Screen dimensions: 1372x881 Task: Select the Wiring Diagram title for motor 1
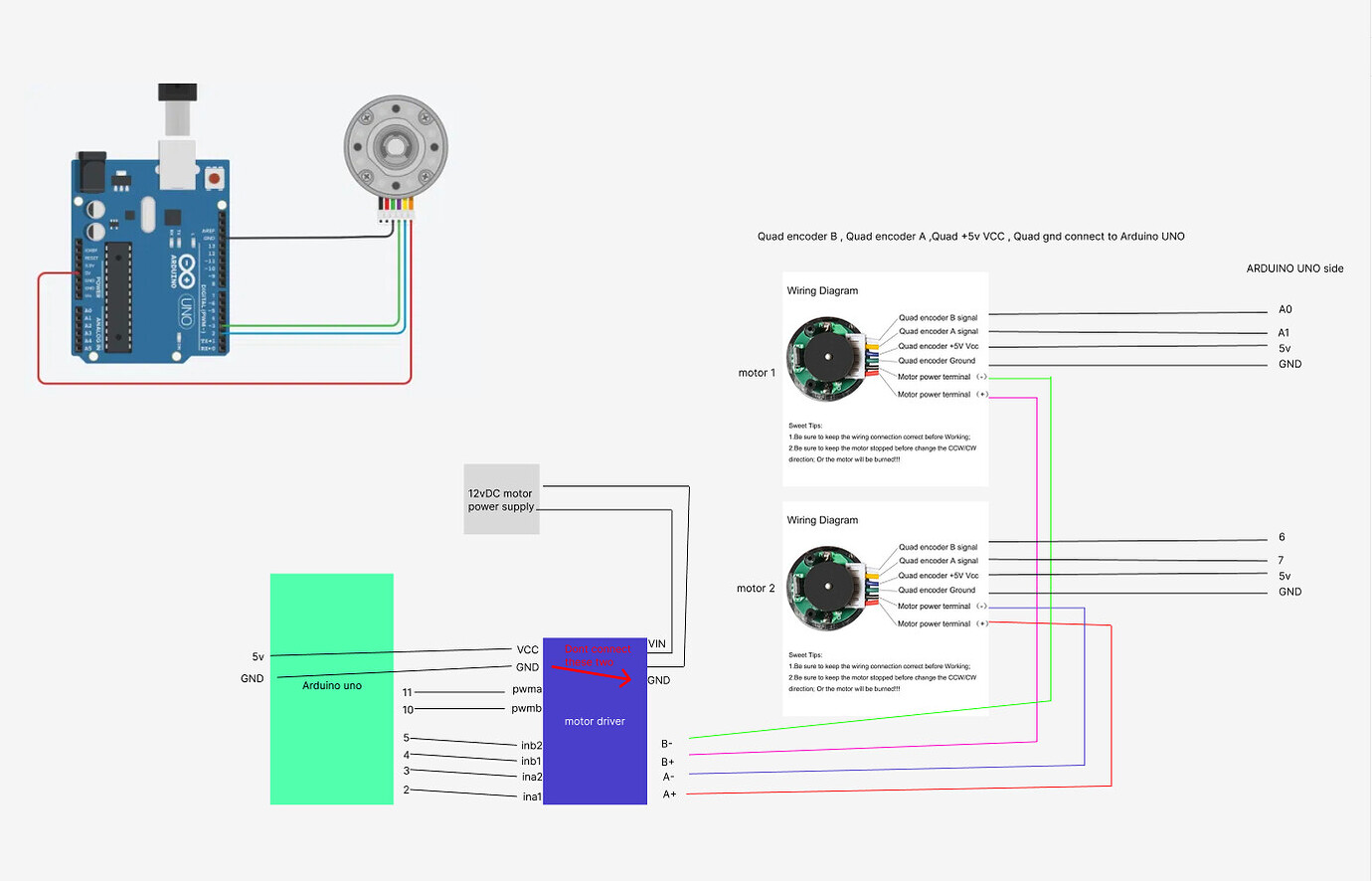824,290
